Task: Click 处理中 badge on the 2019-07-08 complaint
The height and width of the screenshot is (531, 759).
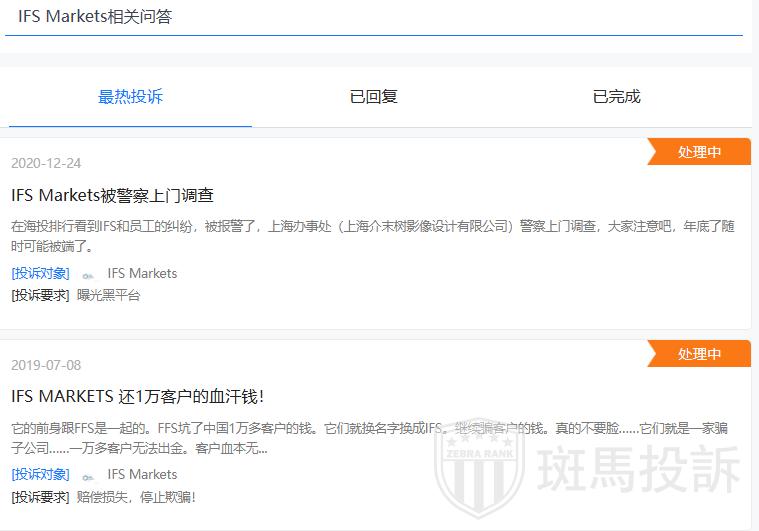Action: (x=699, y=354)
